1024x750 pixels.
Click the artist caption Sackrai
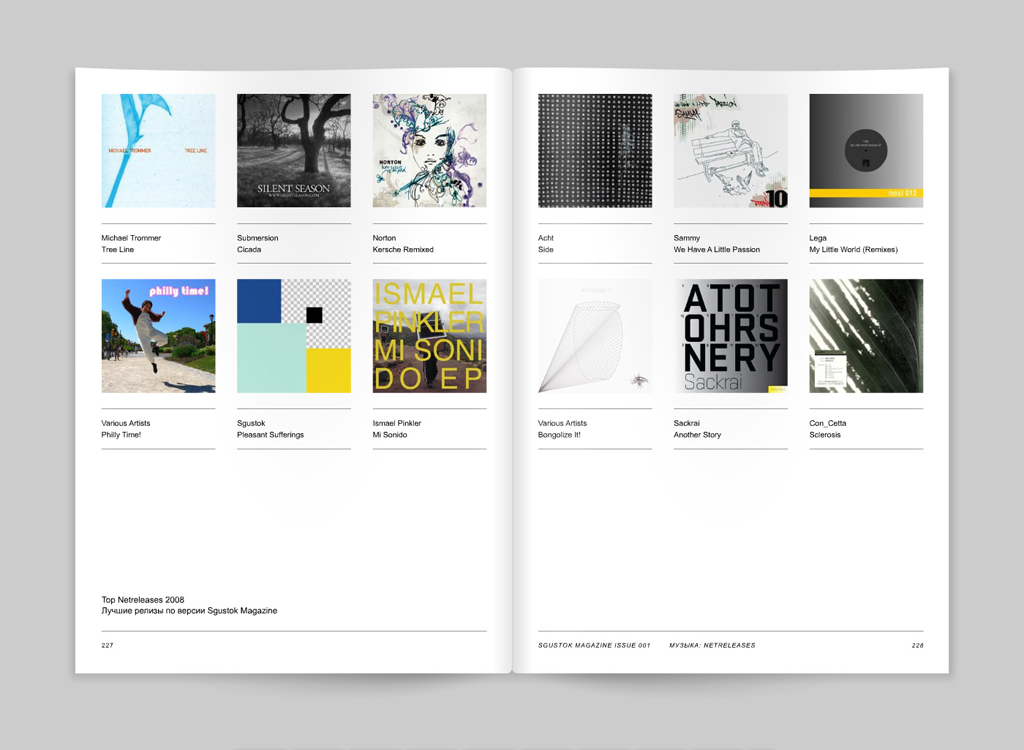pos(686,423)
